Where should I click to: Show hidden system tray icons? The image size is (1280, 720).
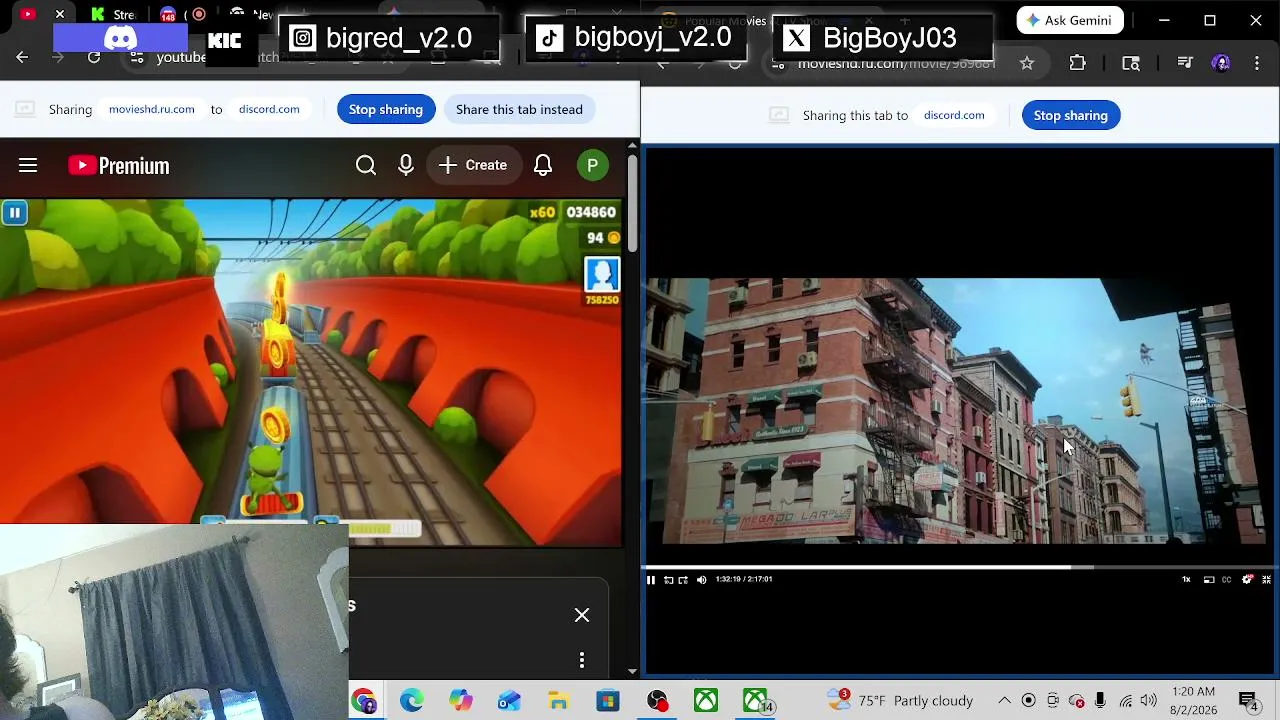[1004, 701]
